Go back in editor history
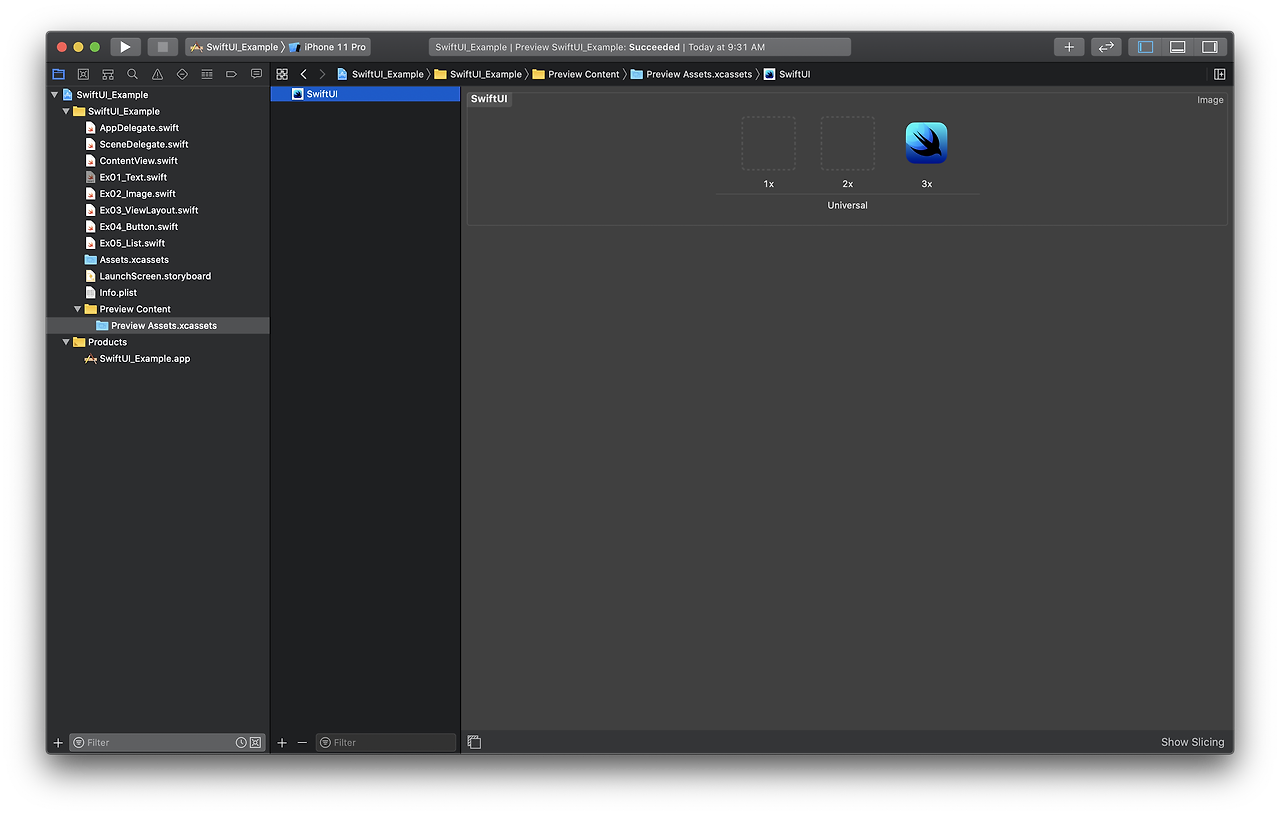 [304, 74]
